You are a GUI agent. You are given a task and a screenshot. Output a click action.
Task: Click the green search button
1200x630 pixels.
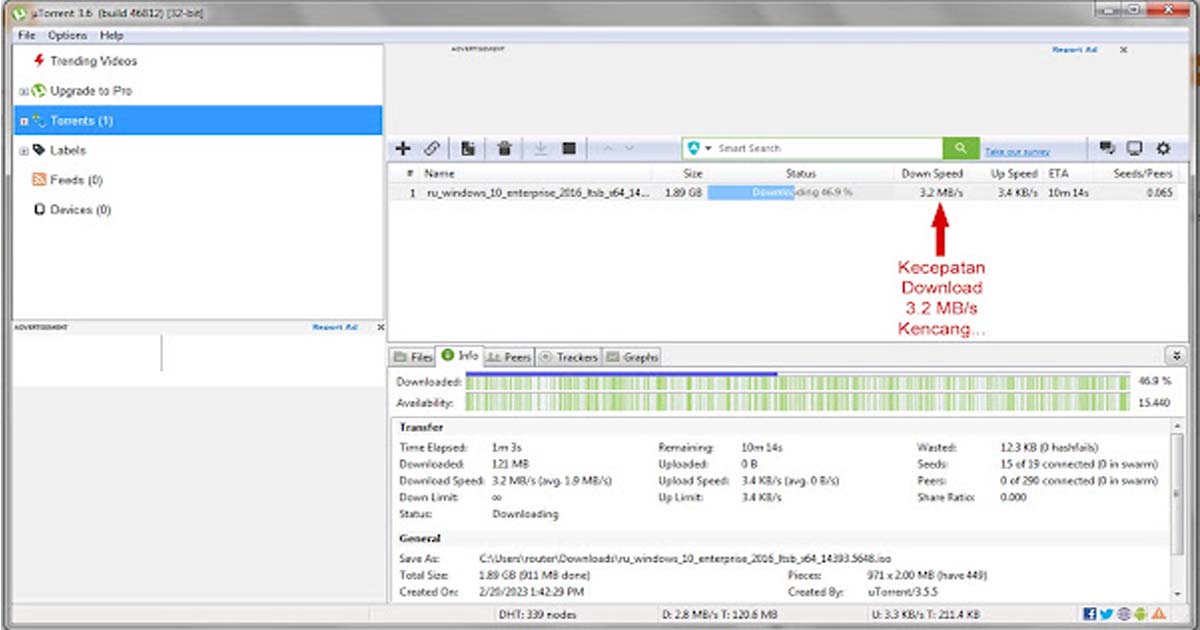961,148
